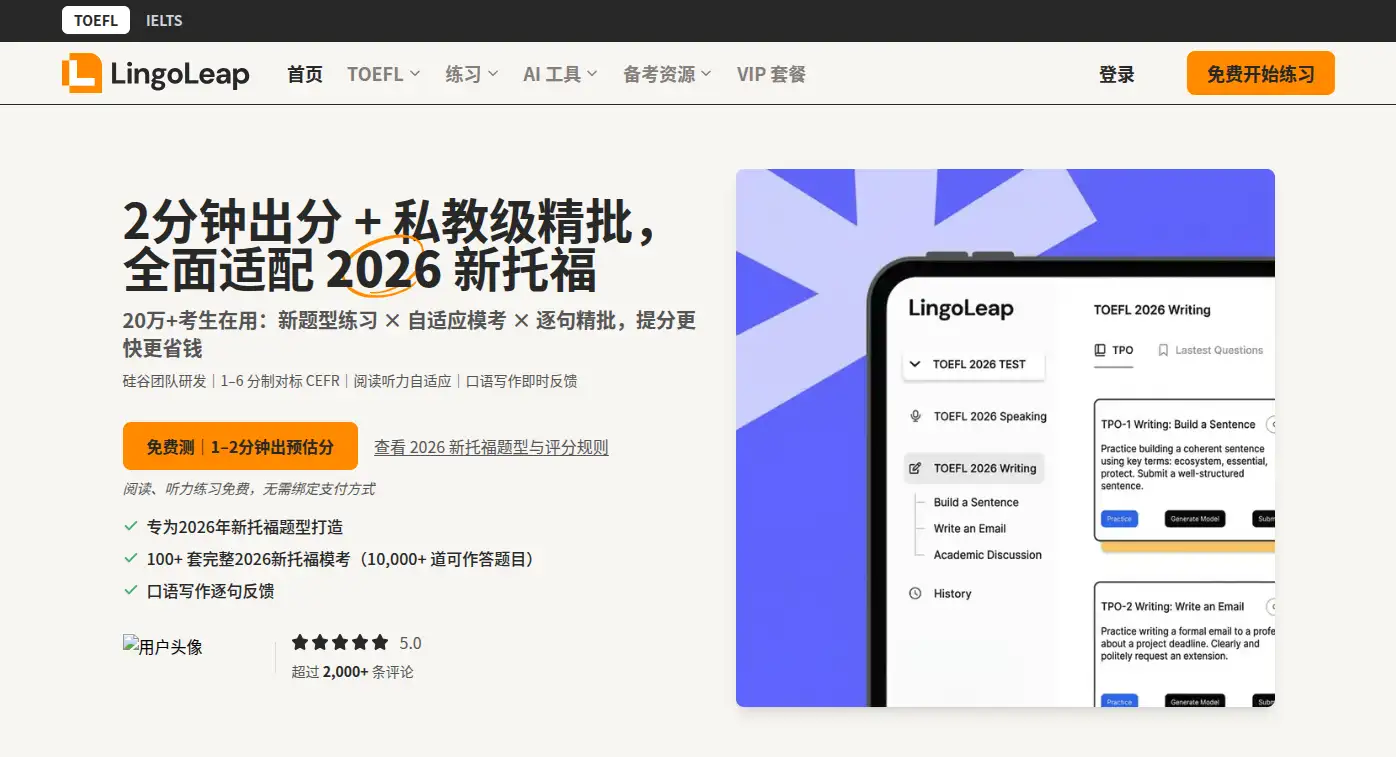Expand the 备考资源 dropdown menu
The image size is (1396, 757).
pyautogui.click(x=667, y=74)
